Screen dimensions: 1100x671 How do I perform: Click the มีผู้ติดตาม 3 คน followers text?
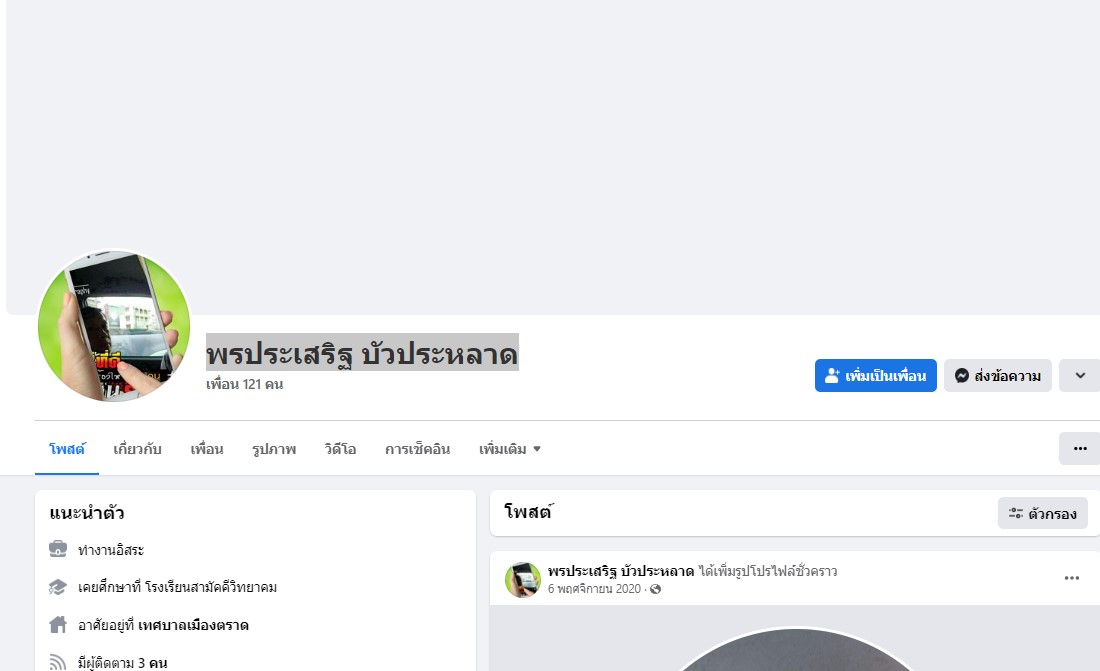click(x=123, y=663)
